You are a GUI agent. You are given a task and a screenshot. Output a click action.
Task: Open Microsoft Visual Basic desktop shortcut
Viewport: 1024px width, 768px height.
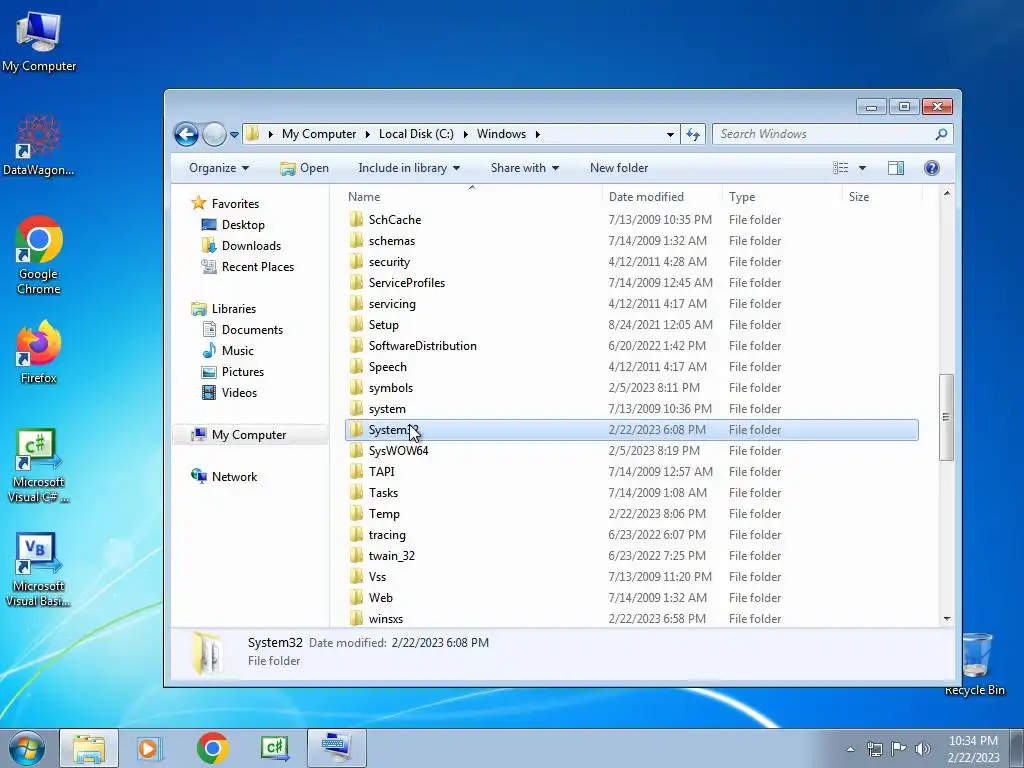click(x=39, y=569)
